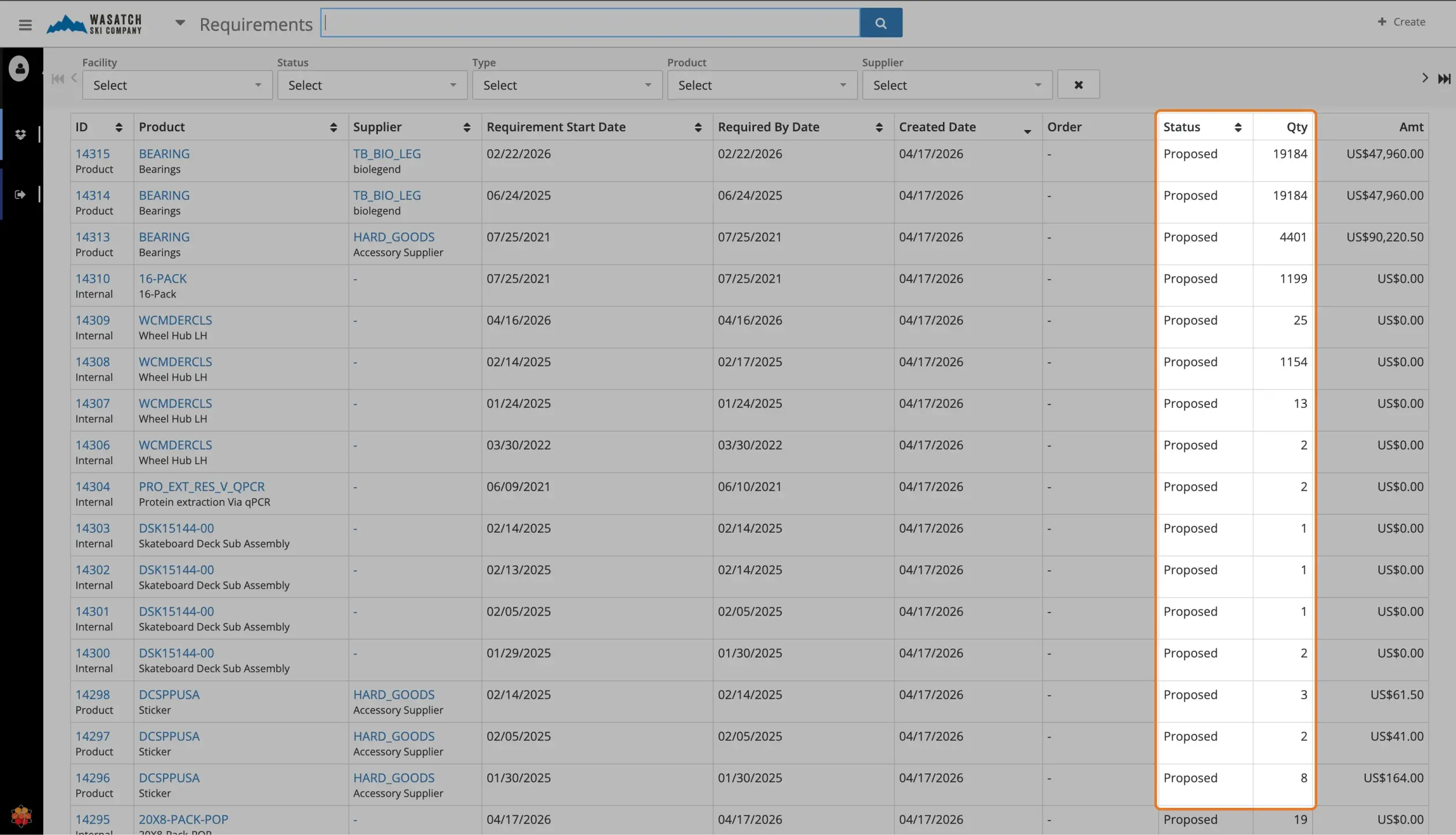Viewport: 1456px width, 835px height.
Task: Open requirement ID 14307
Action: (x=92, y=403)
